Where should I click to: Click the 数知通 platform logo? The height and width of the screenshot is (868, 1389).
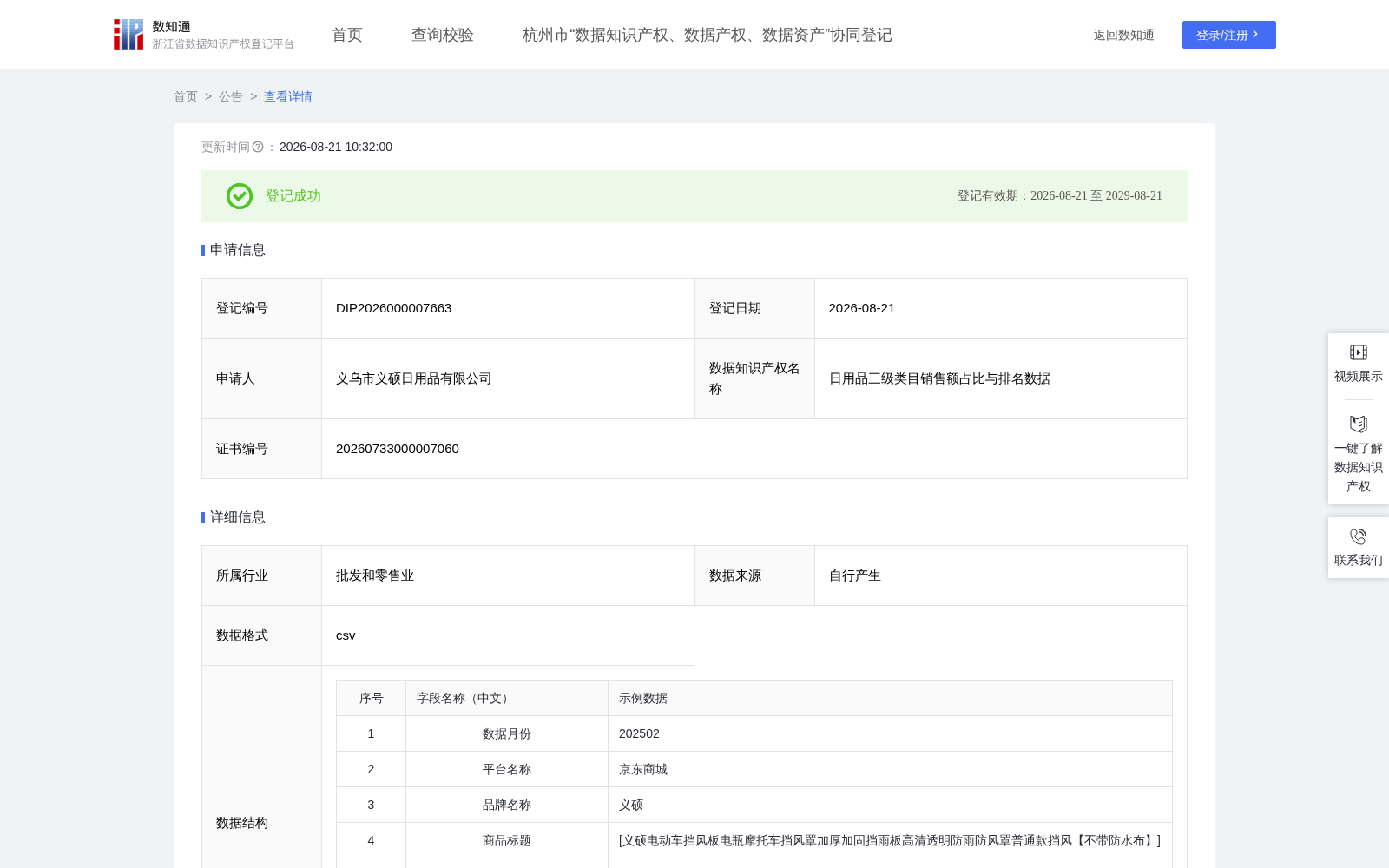tap(203, 35)
